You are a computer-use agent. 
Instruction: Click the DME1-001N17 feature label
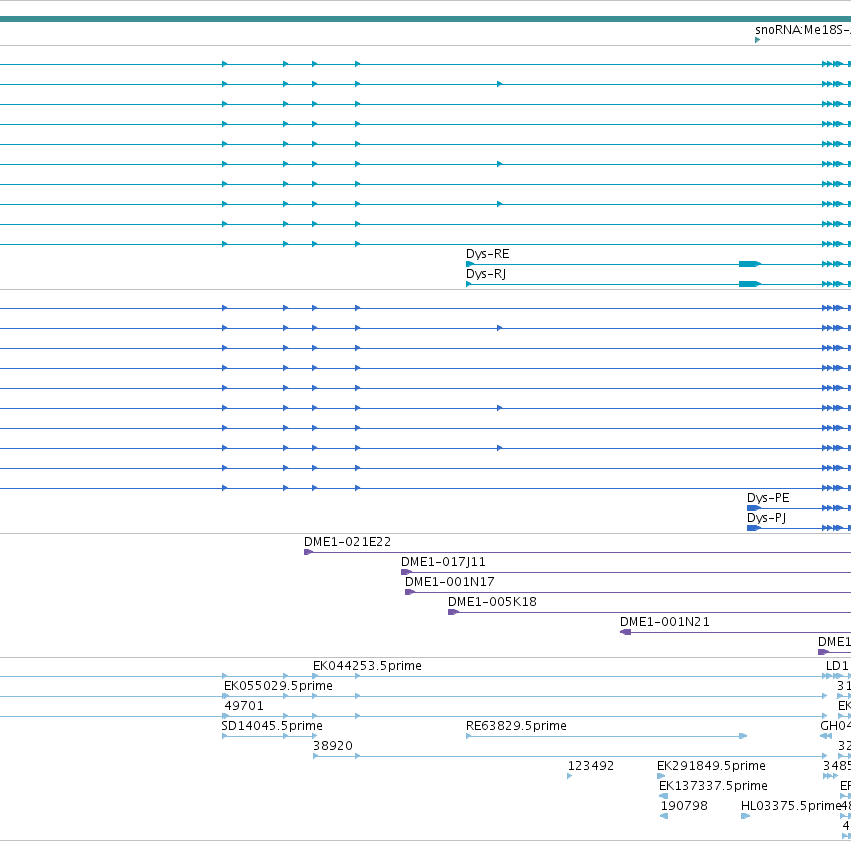450,582
